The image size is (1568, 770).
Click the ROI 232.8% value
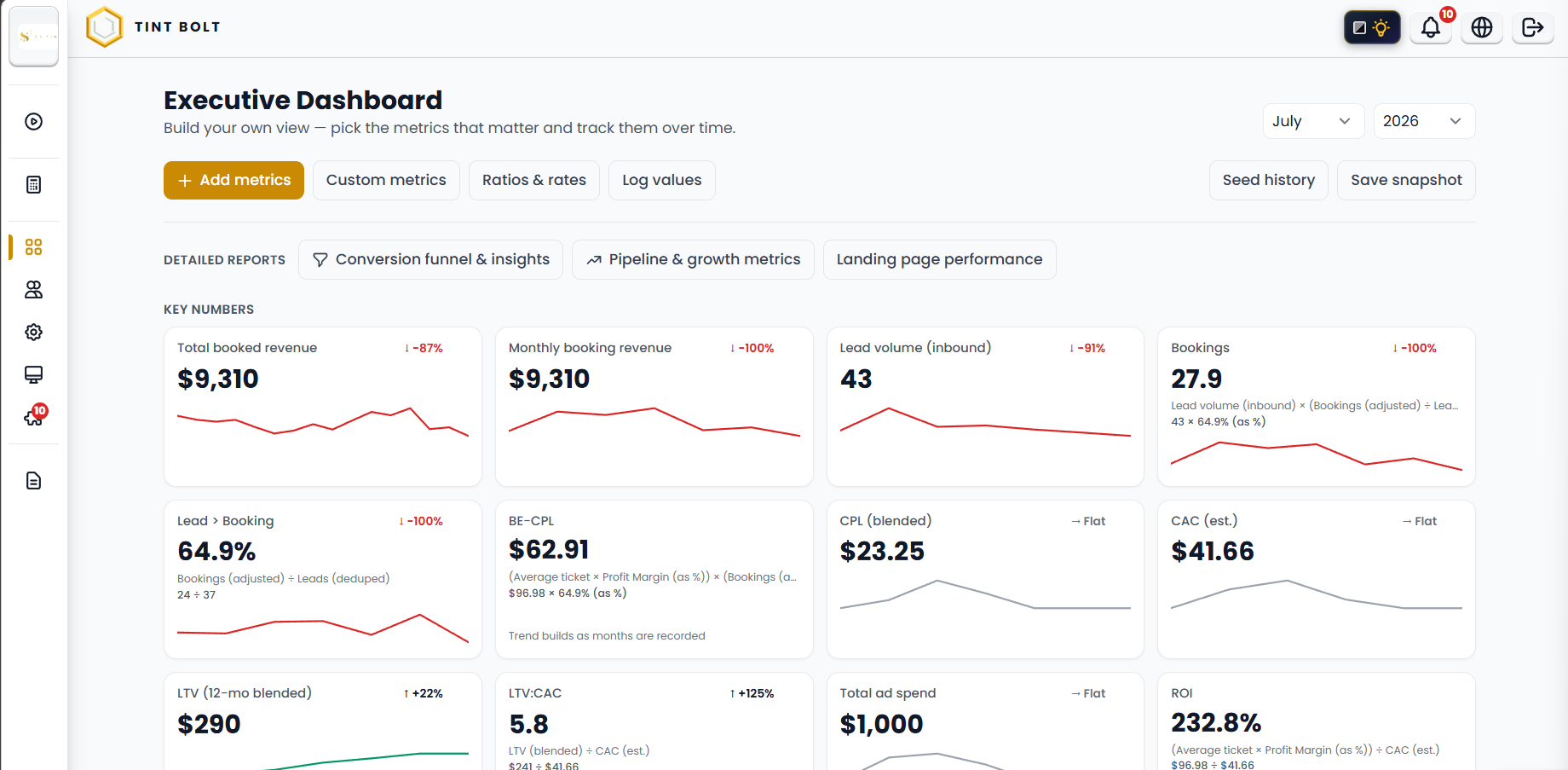(x=1216, y=723)
